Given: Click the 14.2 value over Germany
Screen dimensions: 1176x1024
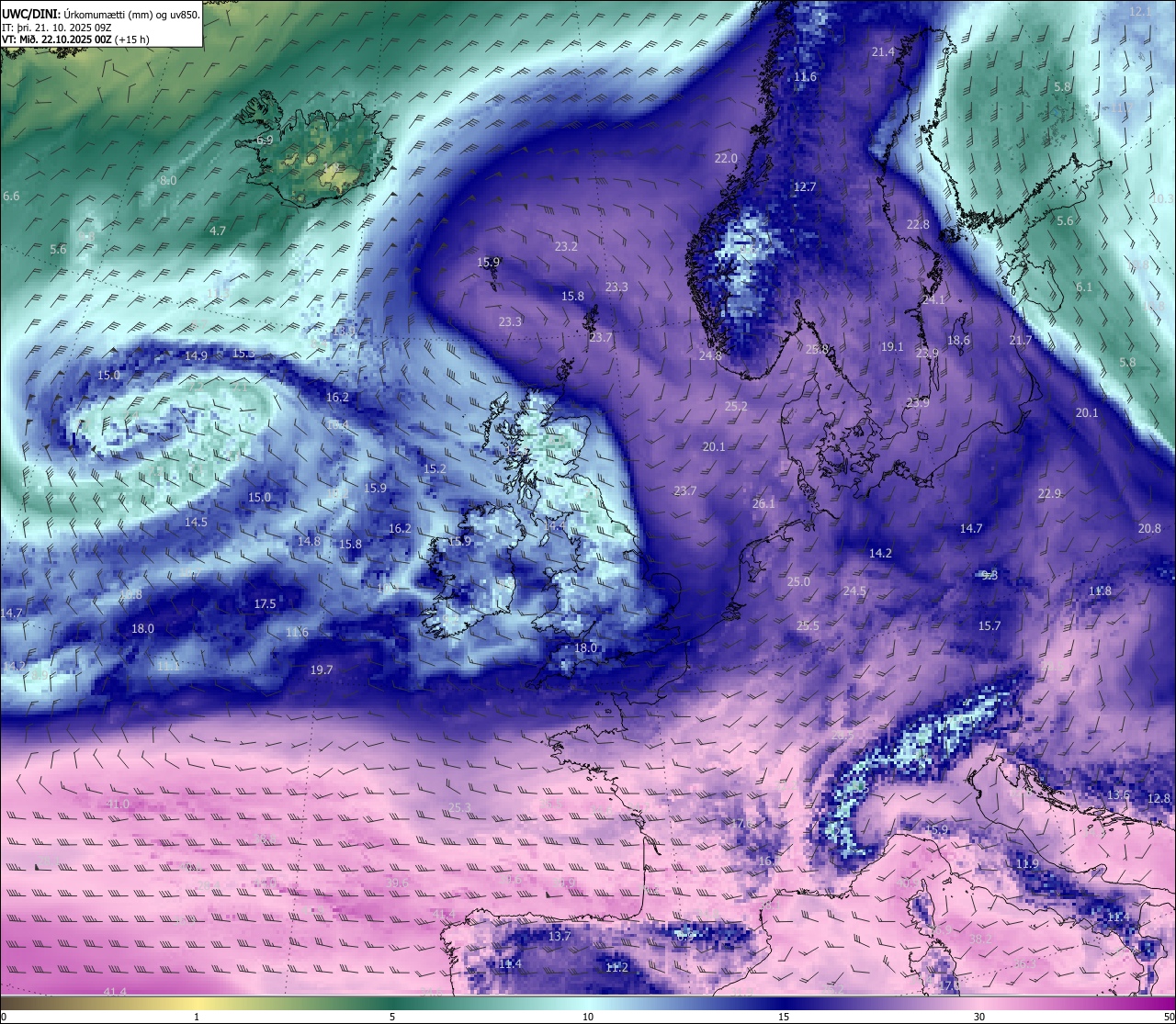Looking at the screenshot, I should pos(880,554).
